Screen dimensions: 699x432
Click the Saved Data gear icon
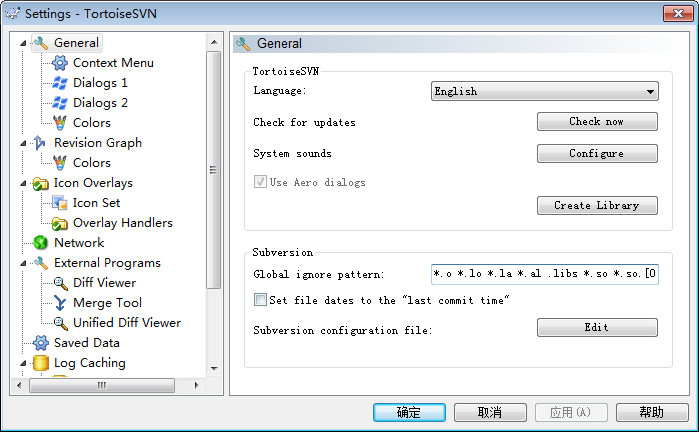[41, 343]
